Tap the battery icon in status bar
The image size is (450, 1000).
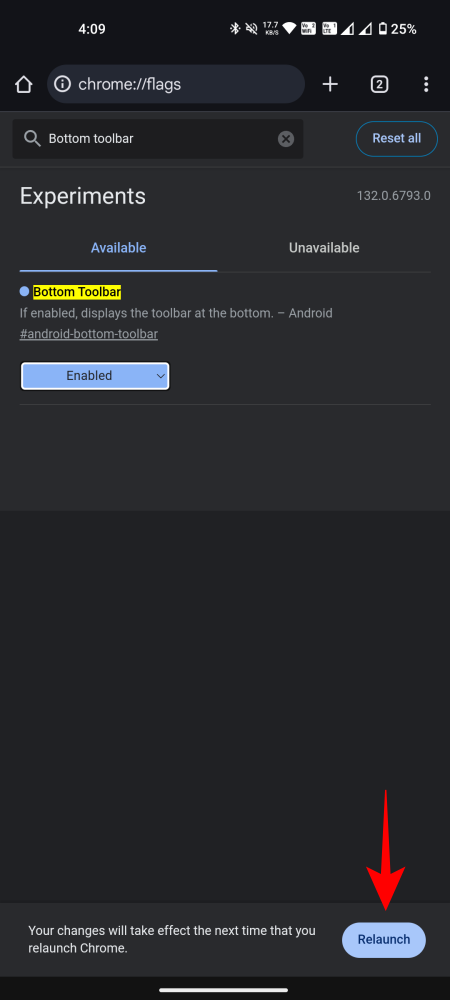382,29
